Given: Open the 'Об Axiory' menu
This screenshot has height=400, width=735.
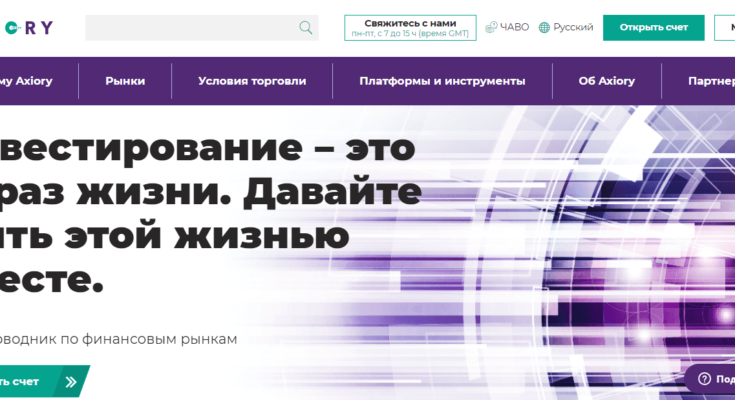Looking at the screenshot, I should [x=607, y=81].
